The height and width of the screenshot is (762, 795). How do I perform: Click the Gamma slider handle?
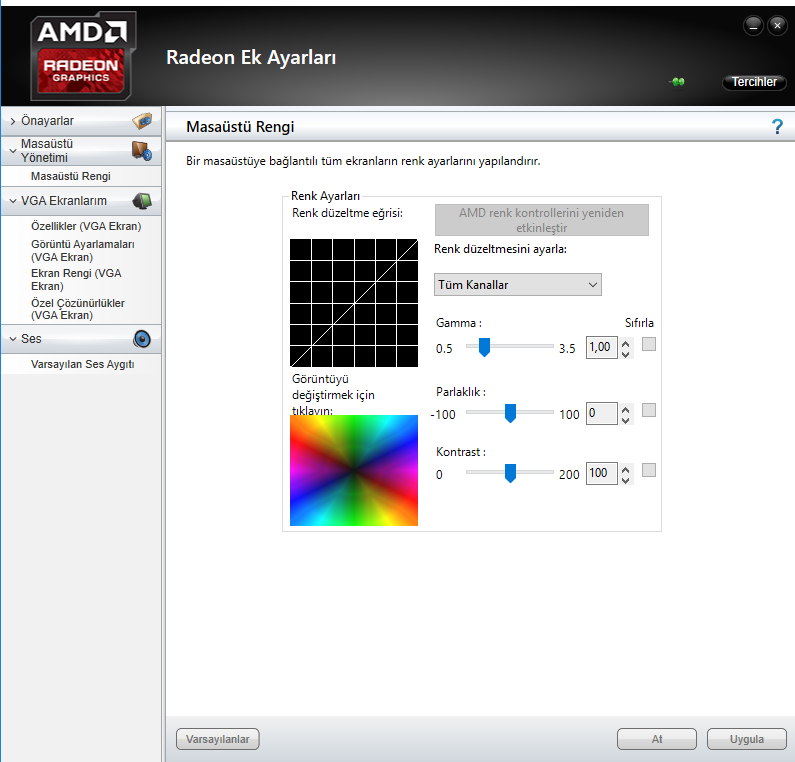tap(484, 347)
